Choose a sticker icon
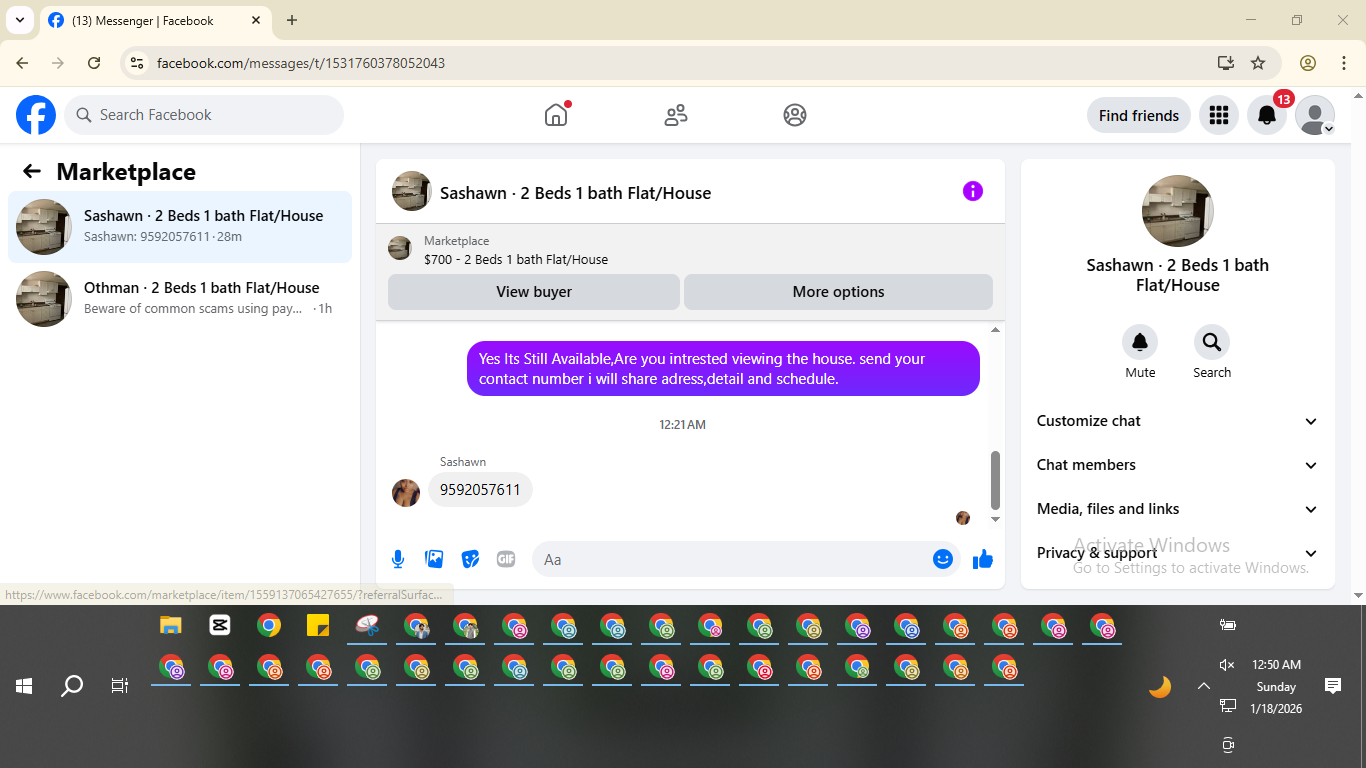 point(470,559)
